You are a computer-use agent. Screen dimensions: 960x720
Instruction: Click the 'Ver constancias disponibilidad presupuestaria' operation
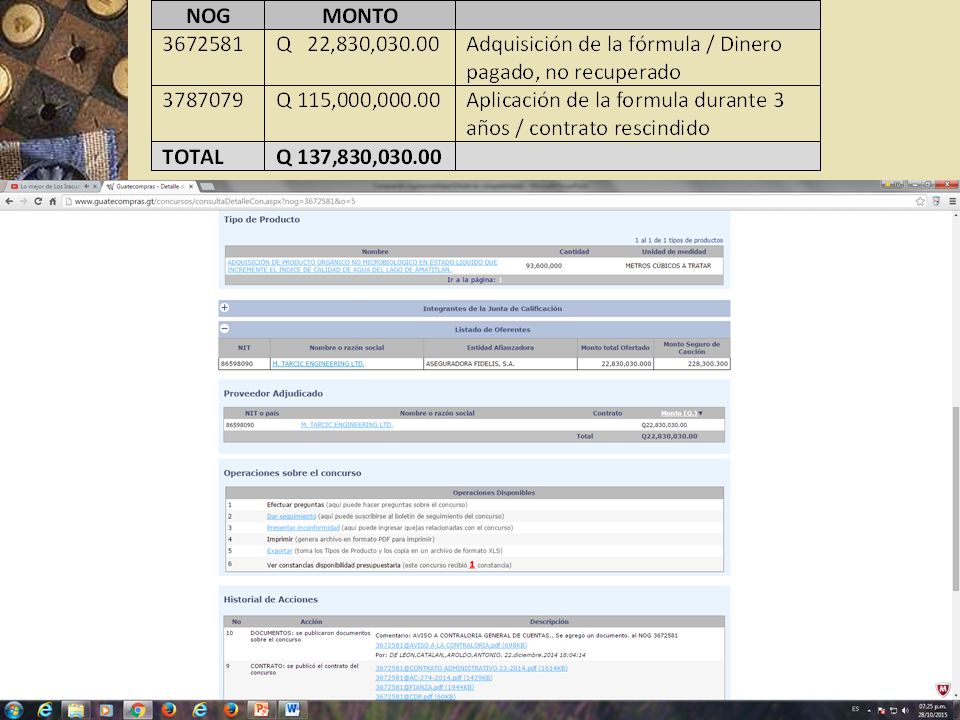334,565
